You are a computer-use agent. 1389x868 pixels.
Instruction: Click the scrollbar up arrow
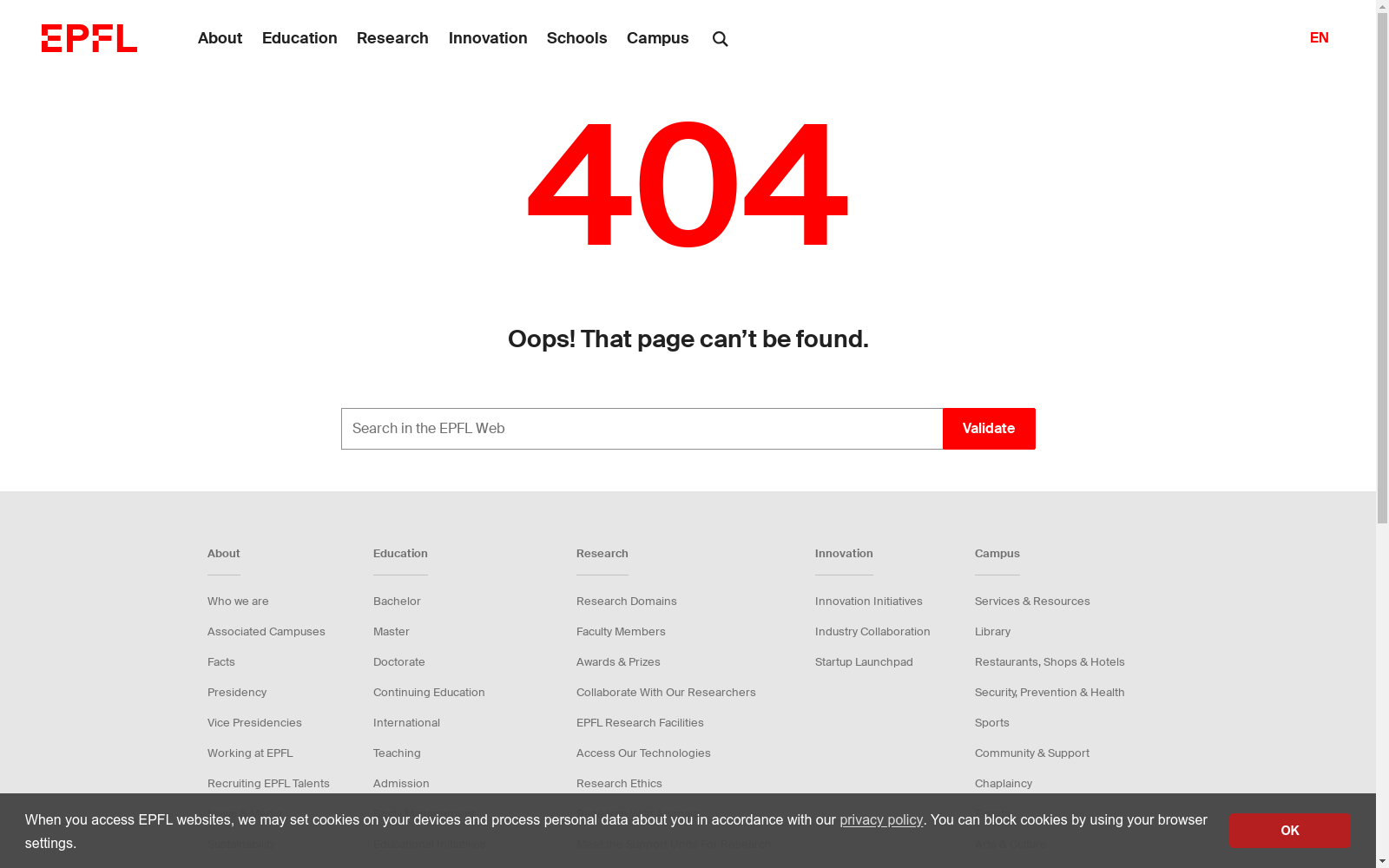(1382, 6)
